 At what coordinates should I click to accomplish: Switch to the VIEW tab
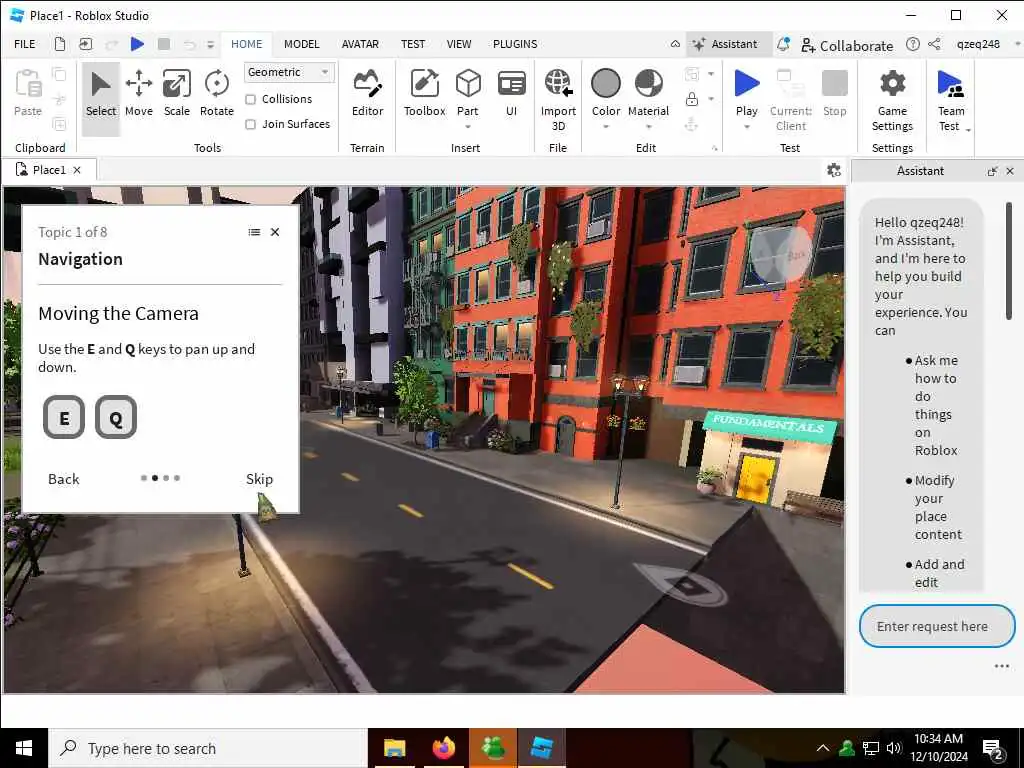click(458, 44)
